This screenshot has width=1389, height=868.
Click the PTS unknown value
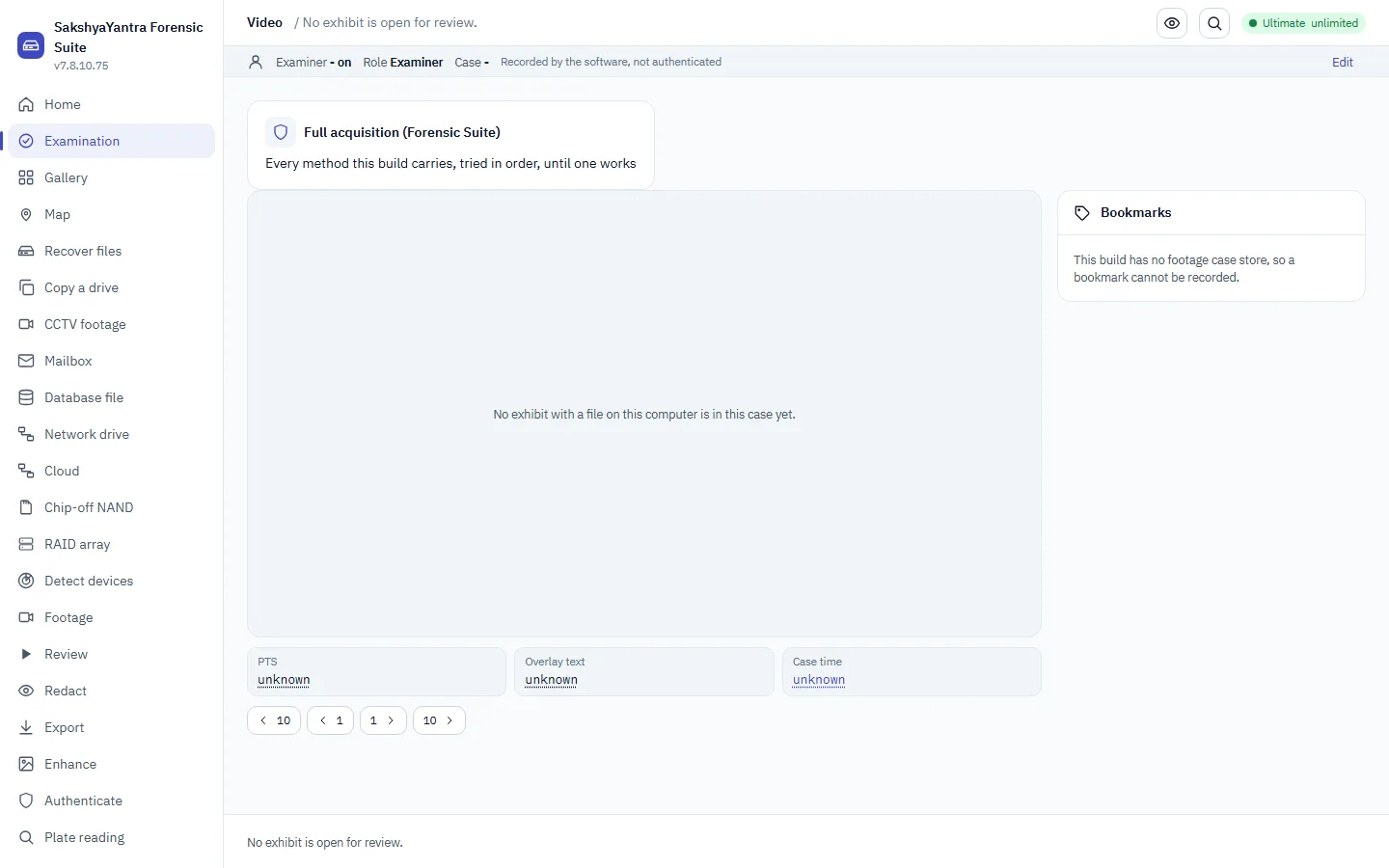point(284,680)
